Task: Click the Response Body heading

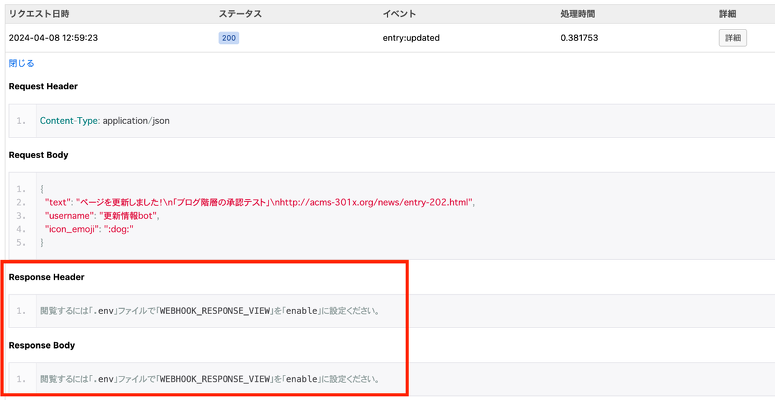Action: (x=42, y=345)
